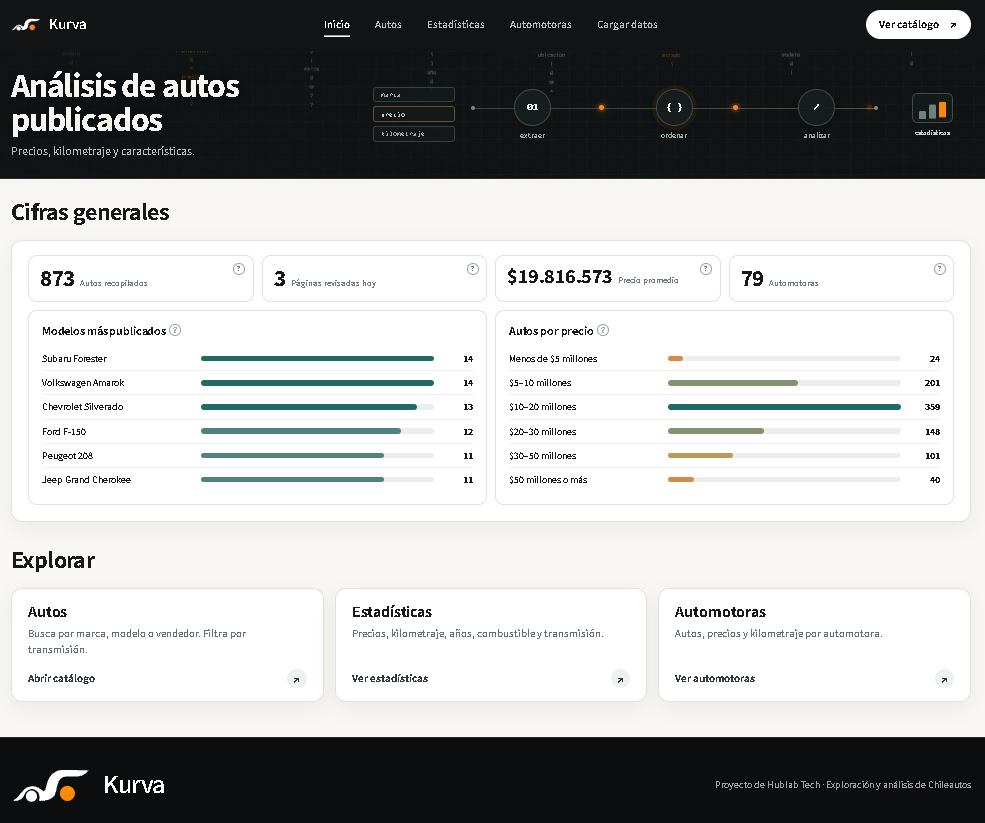This screenshot has width=985, height=823.
Task: Click the Cifras generales heading
Action: coord(90,212)
